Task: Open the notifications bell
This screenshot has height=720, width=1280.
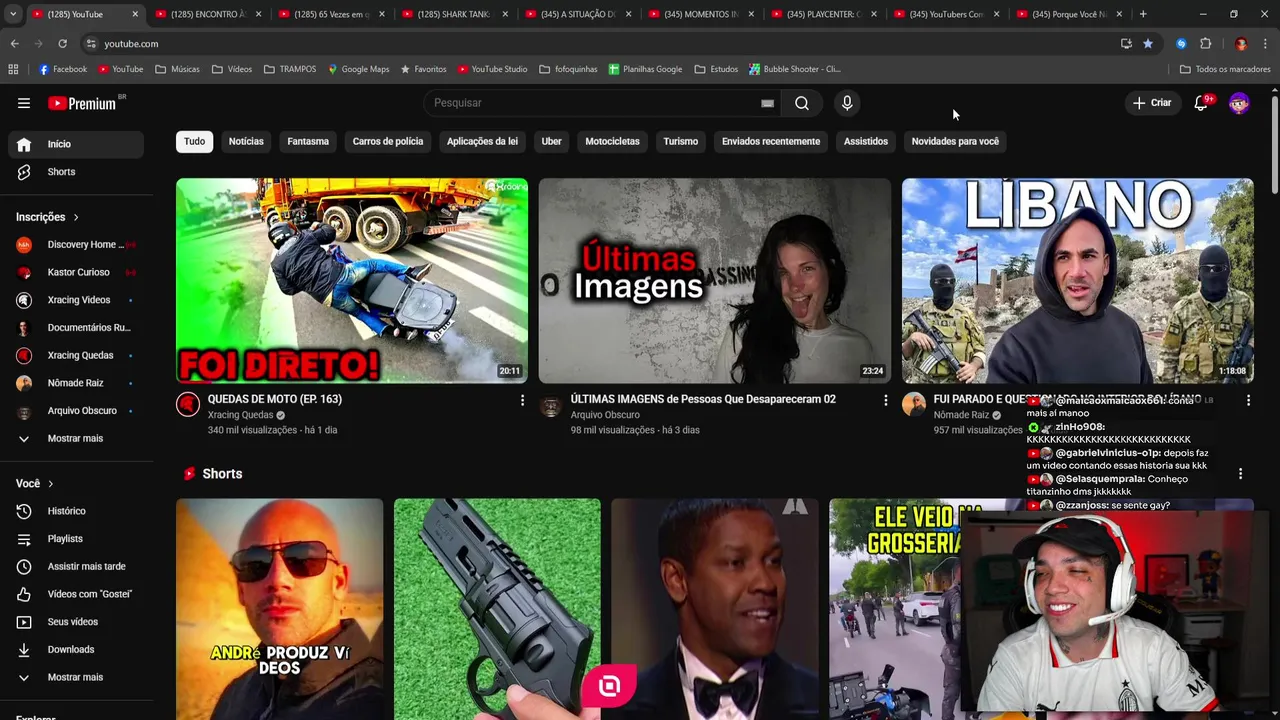Action: 1202,103
